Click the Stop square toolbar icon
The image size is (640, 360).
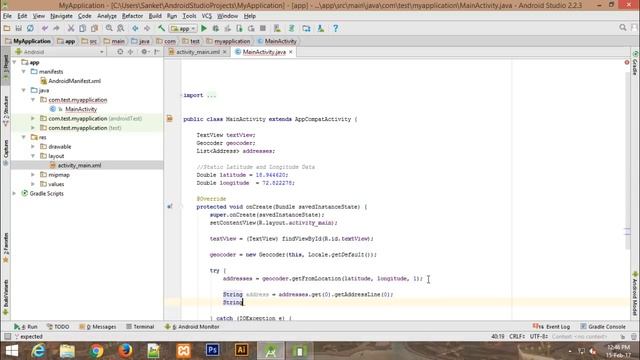[x=263, y=28]
